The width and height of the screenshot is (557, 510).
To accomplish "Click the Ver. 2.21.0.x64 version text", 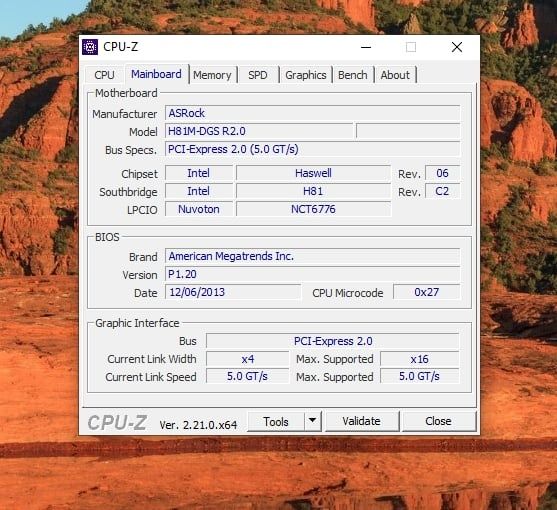I will (x=198, y=425).
